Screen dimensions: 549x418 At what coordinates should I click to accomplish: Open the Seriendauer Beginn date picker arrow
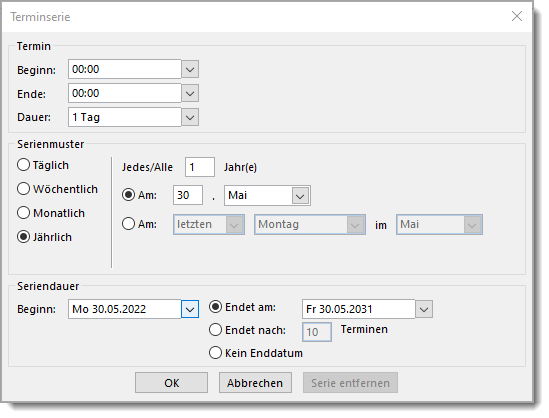pos(190,309)
